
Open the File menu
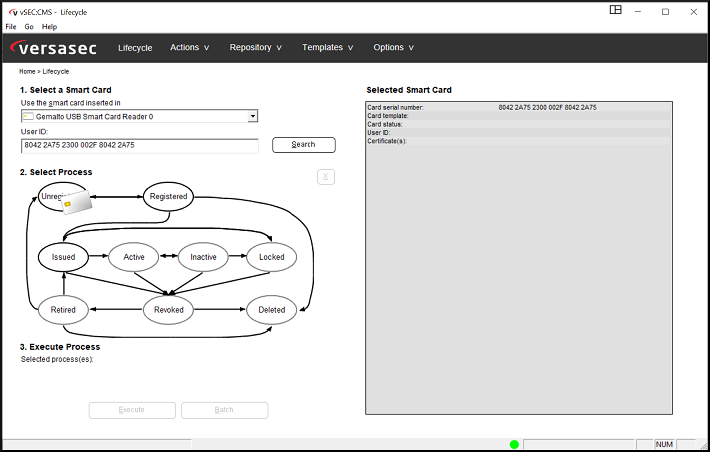point(11,27)
